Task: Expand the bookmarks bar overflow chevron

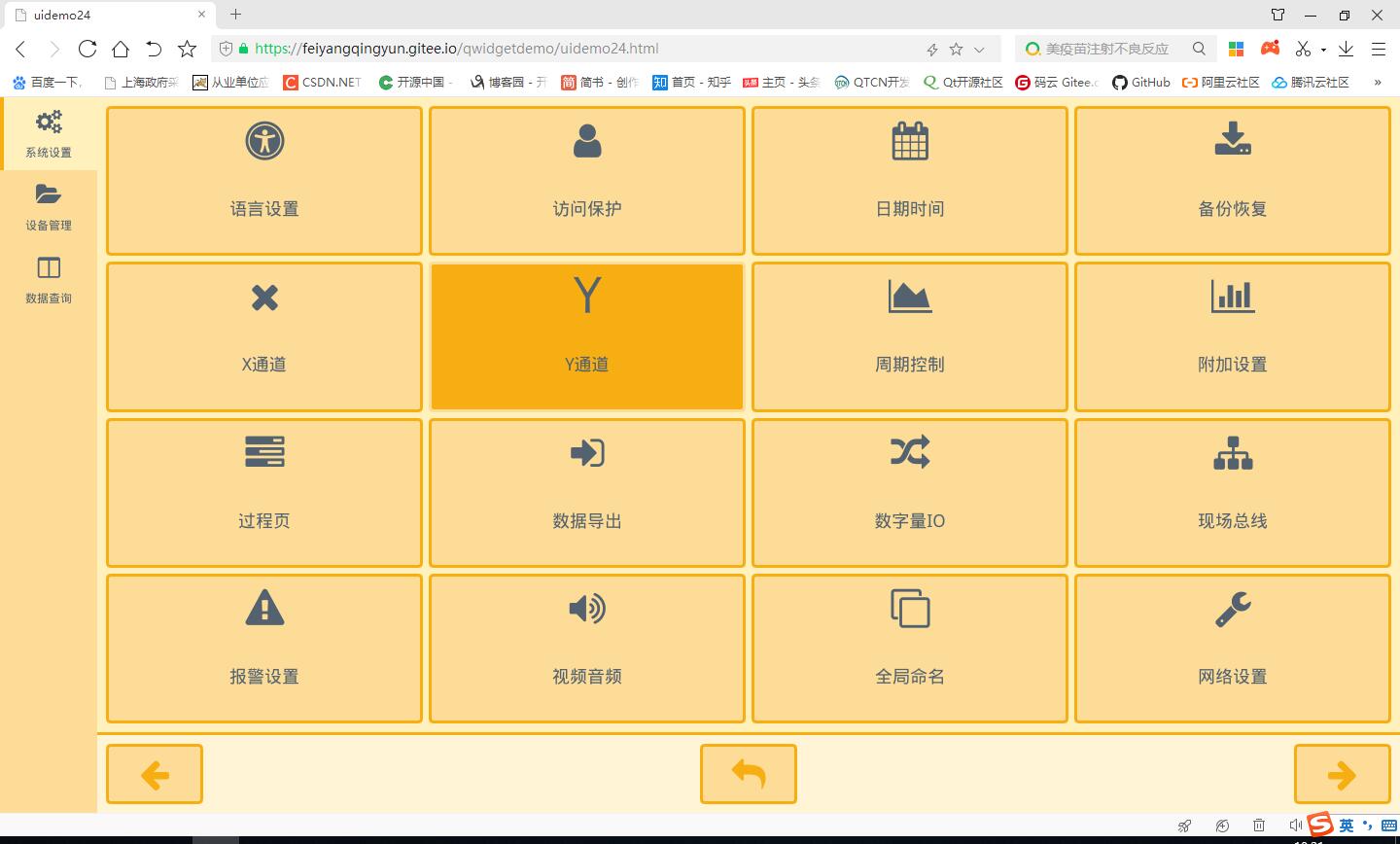Action: [1378, 83]
